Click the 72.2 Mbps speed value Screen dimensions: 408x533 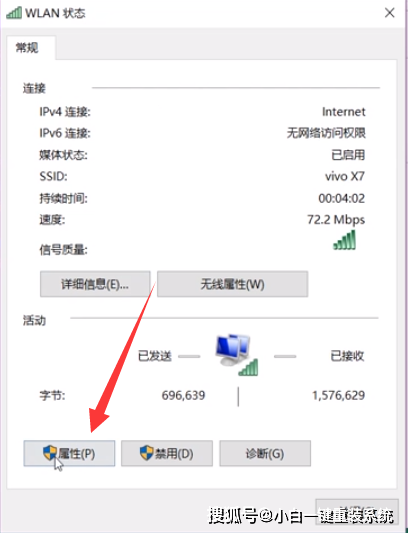[336, 220]
